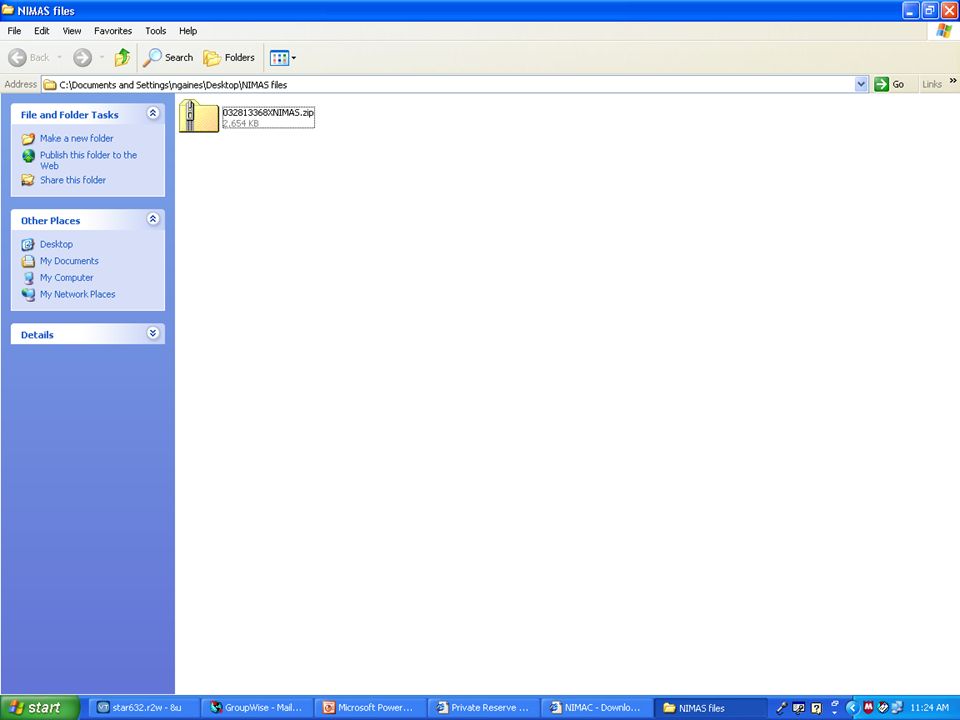Click the address bar folder icon
The width and height of the screenshot is (960, 720).
(x=50, y=84)
